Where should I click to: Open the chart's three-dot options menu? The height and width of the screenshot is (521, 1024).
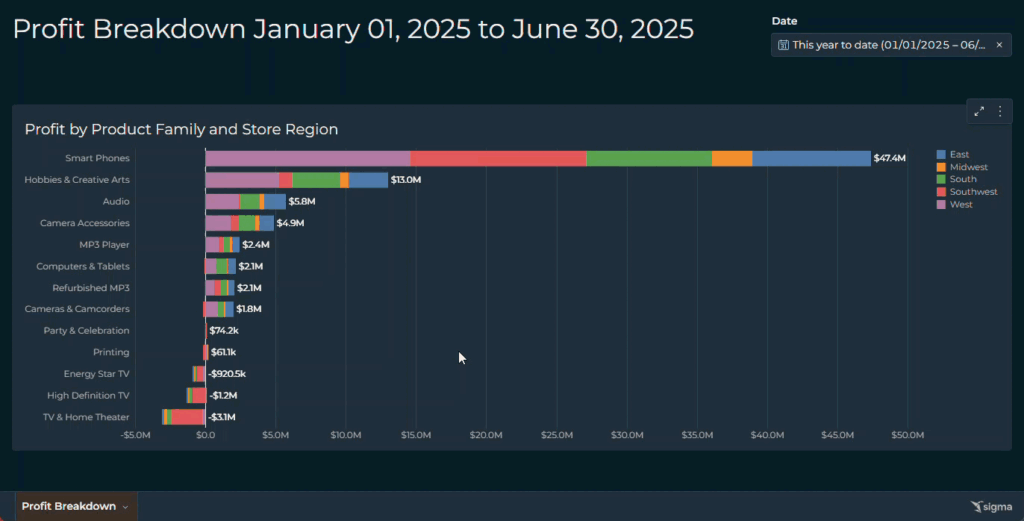click(999, 112)
